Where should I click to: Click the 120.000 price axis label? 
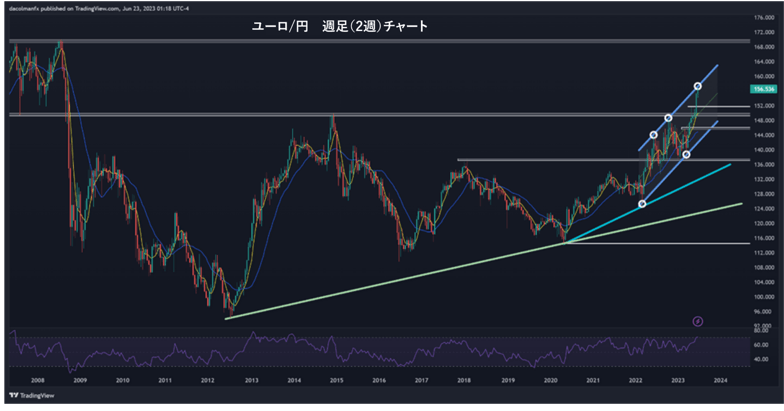[x=764, y=224]
